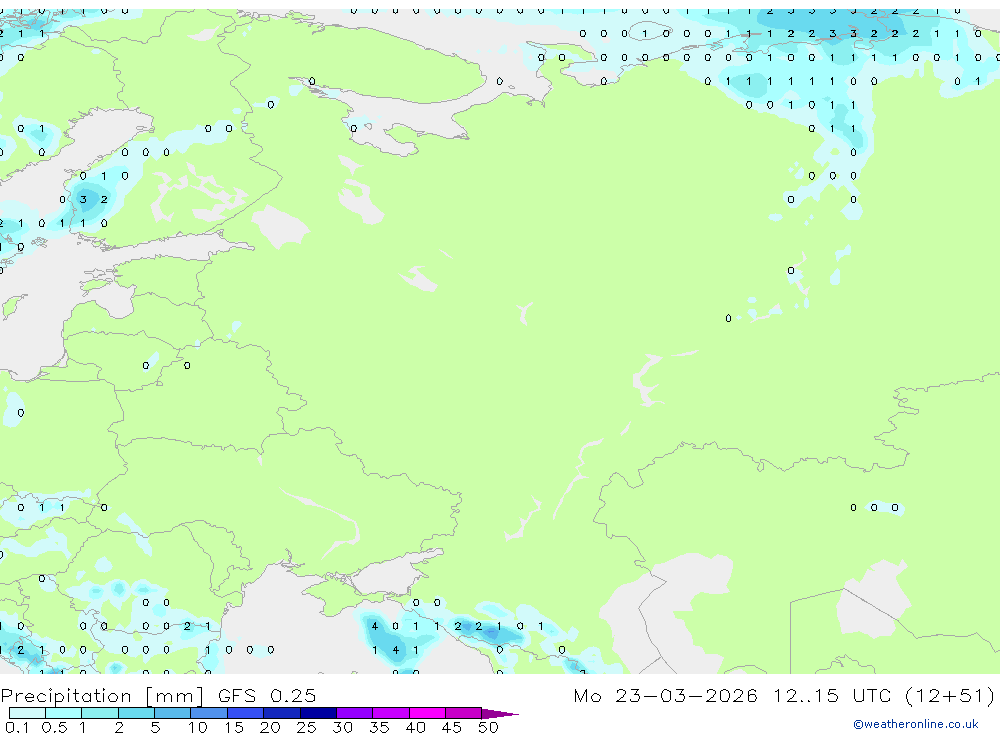Click the 10–15 mm legend color swatch
The image size is (1000, 733).
click(209, 713)
